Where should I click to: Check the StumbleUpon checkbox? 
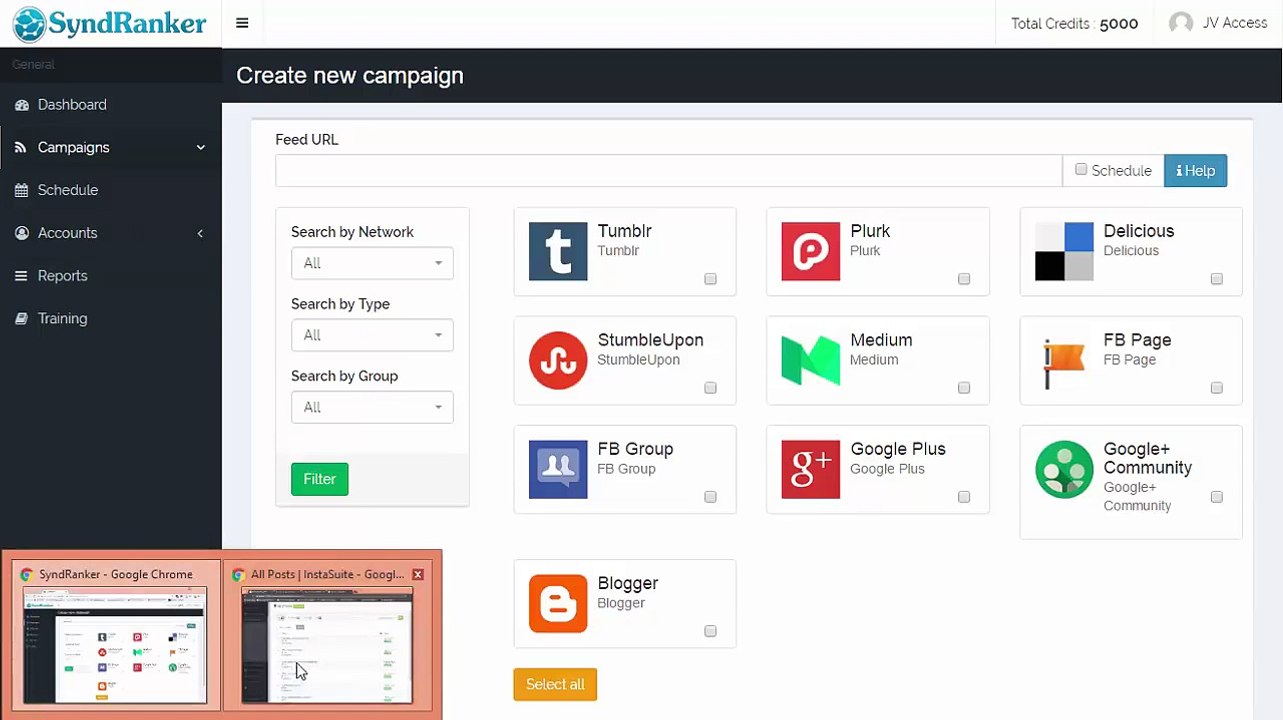click(x=710, y=388)
